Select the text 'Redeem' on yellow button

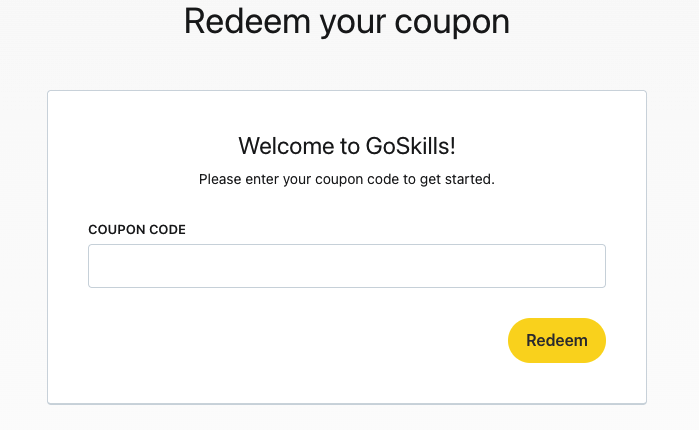[557, 340]
